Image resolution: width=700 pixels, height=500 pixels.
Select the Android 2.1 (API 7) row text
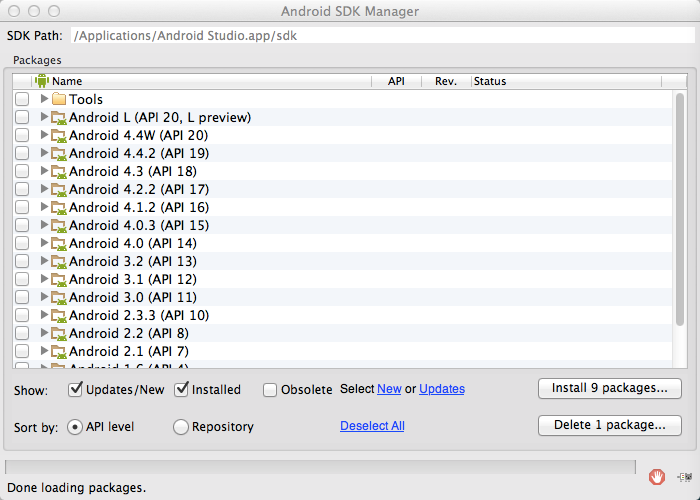point(129,351)
